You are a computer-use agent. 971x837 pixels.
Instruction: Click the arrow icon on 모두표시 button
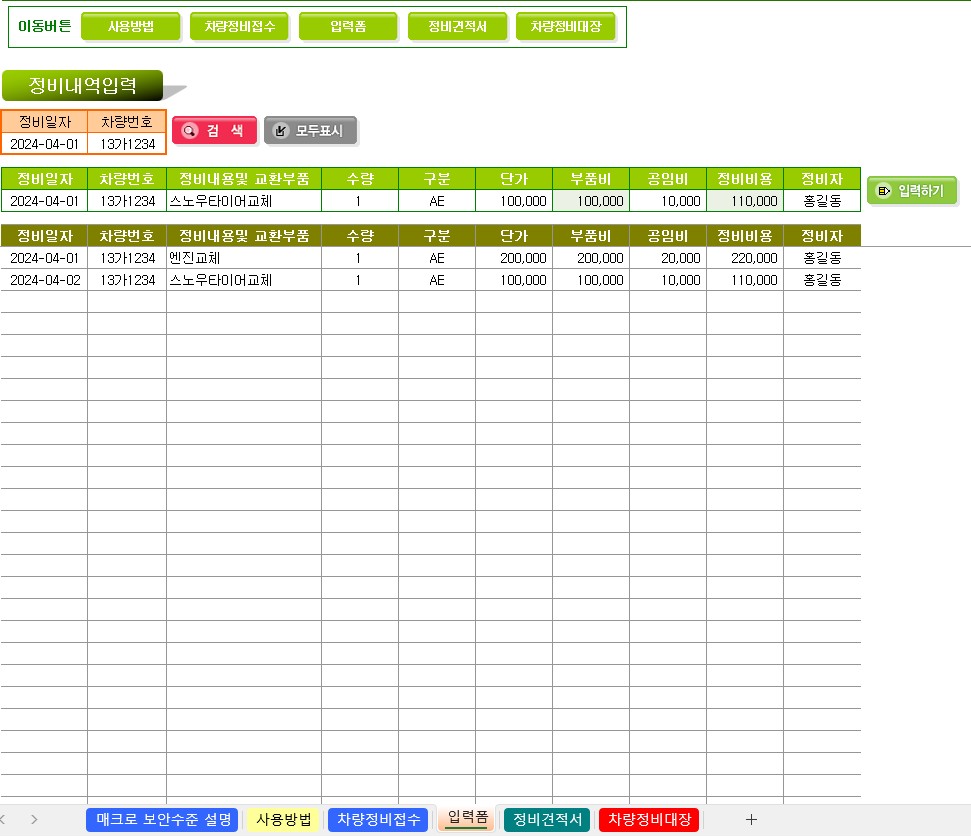coord(281,131)
